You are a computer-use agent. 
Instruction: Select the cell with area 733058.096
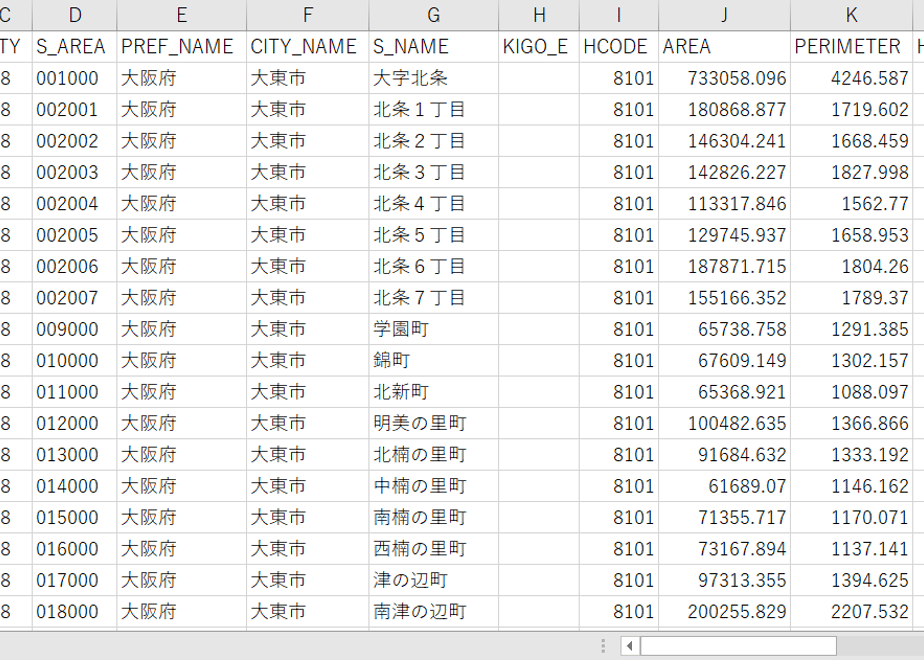[724, 78]
